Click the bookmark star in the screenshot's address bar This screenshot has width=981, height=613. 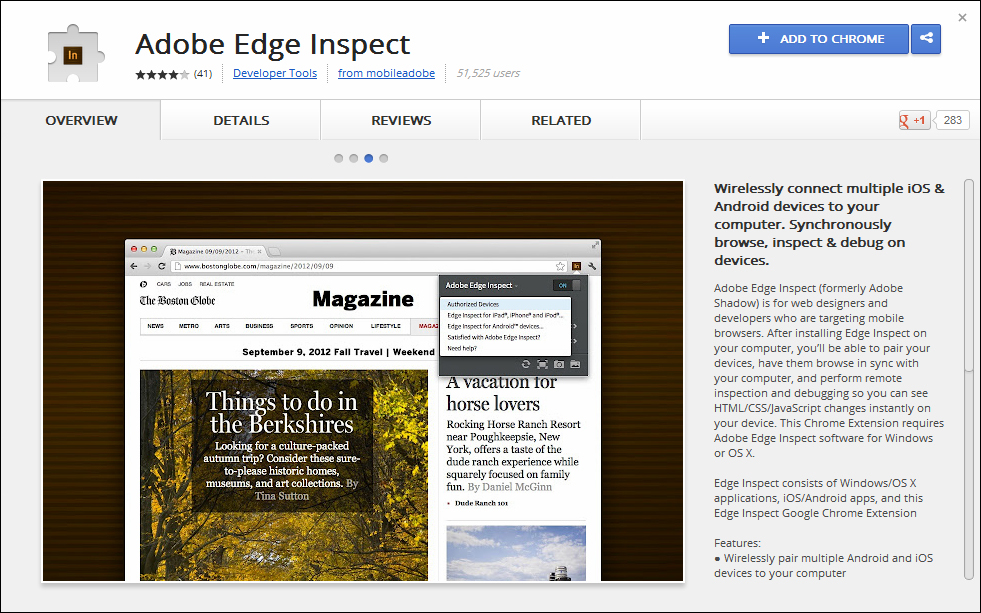pyautogui.click(x=560, y=266)
